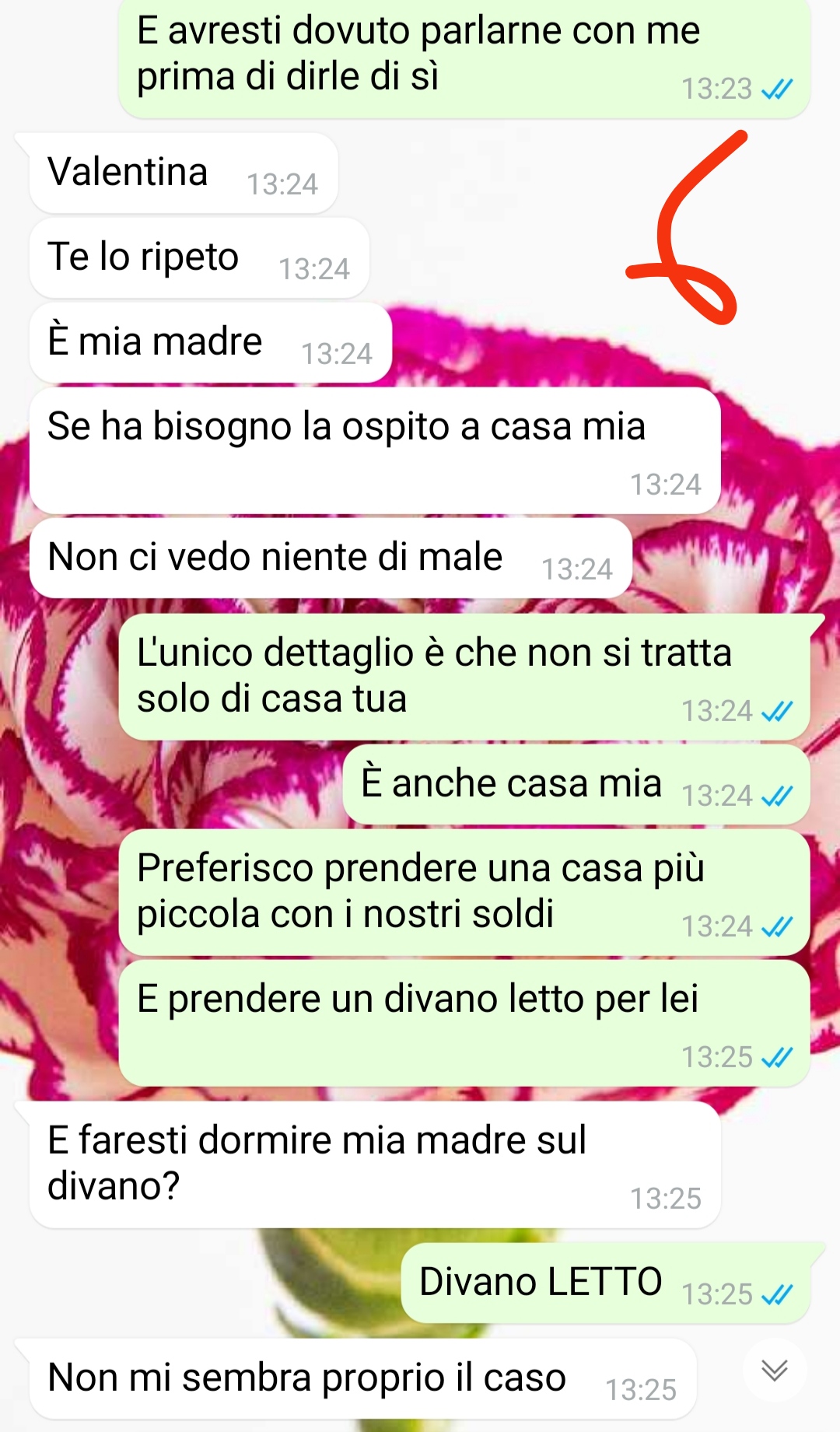Tap 'Se ha bisogno la ospito a casa mia'
This screenshot has width=840, height=1432.
(x=375, y=450)
